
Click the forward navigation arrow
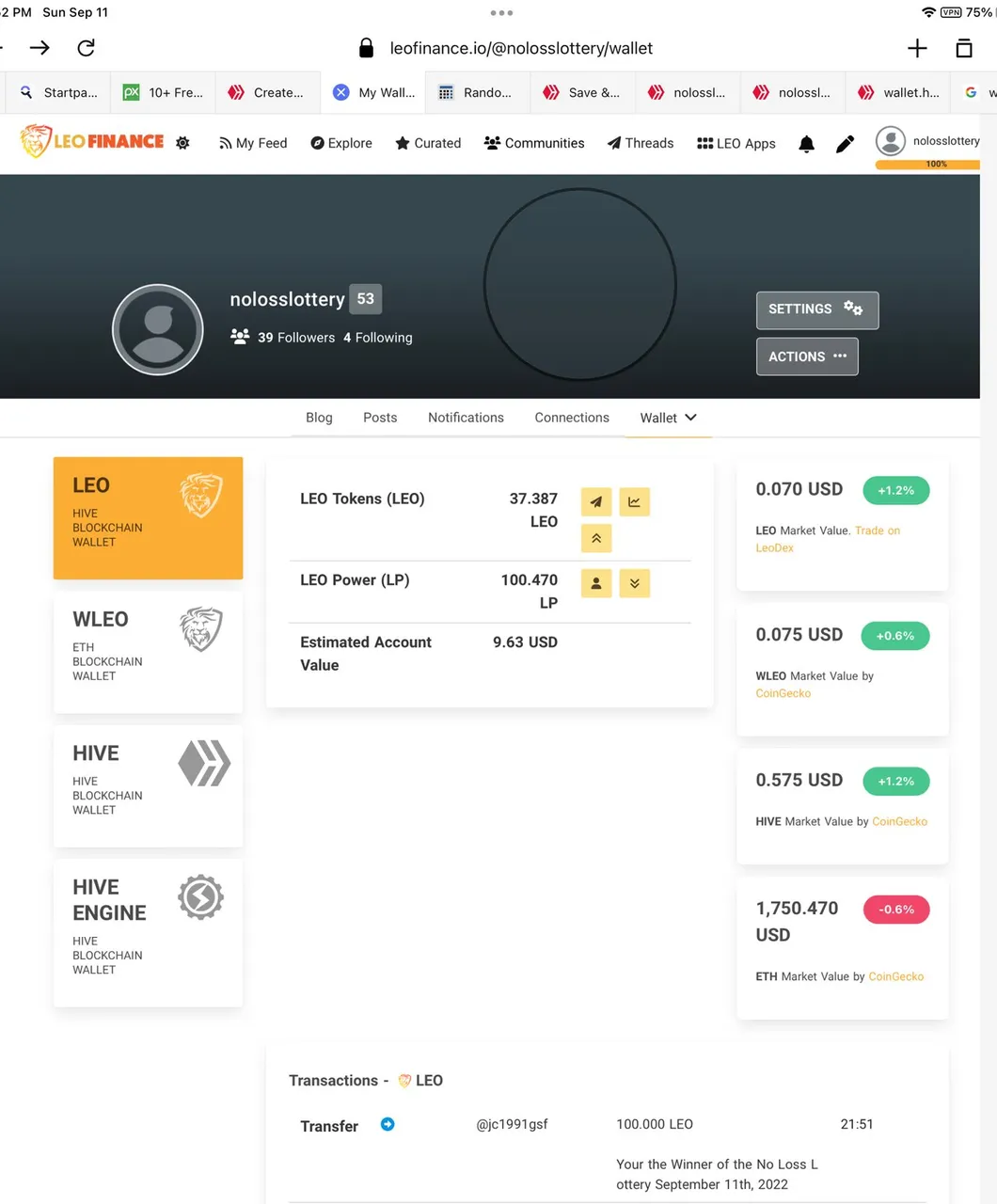point(40,48)
